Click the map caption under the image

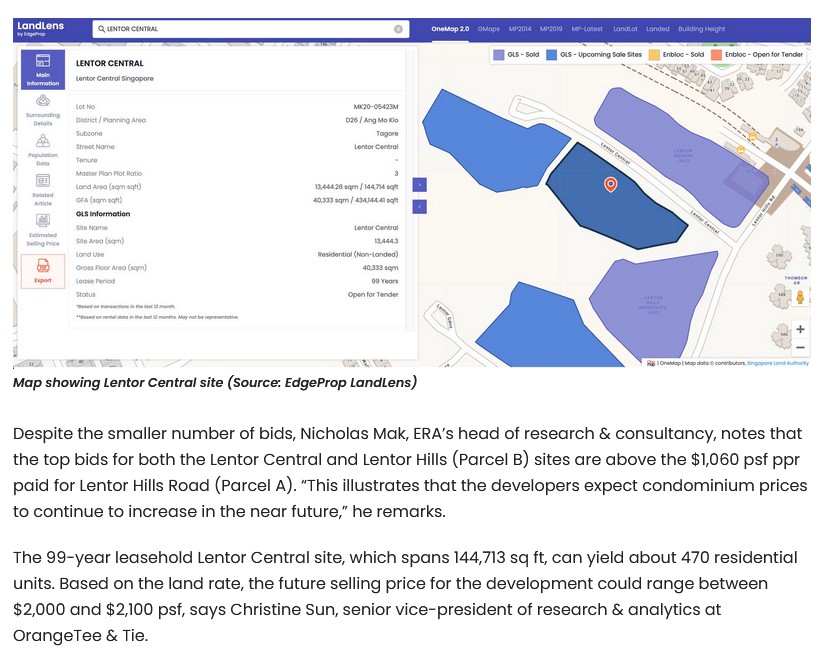tap(215, 383)
